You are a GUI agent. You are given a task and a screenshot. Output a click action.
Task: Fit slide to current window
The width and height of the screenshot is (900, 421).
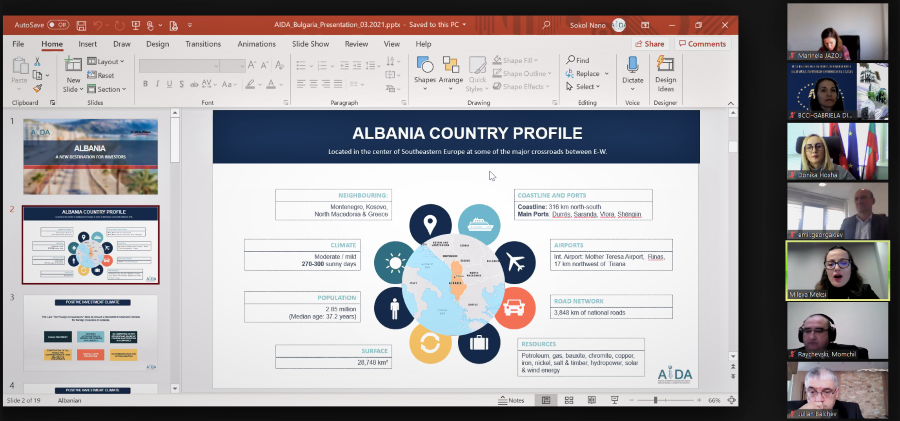click(731, 400)
